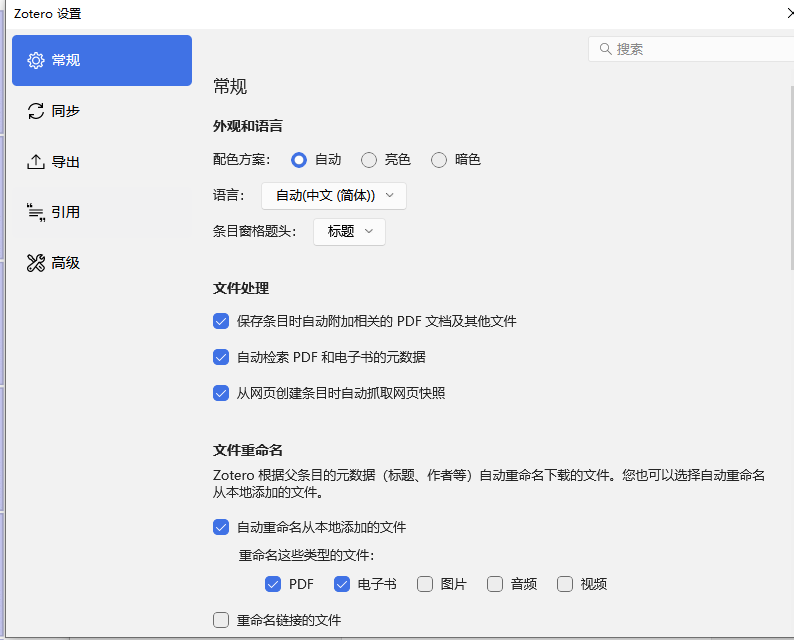Open the 语言 dropdown 自动(中文 (简体))

point(334,196)
